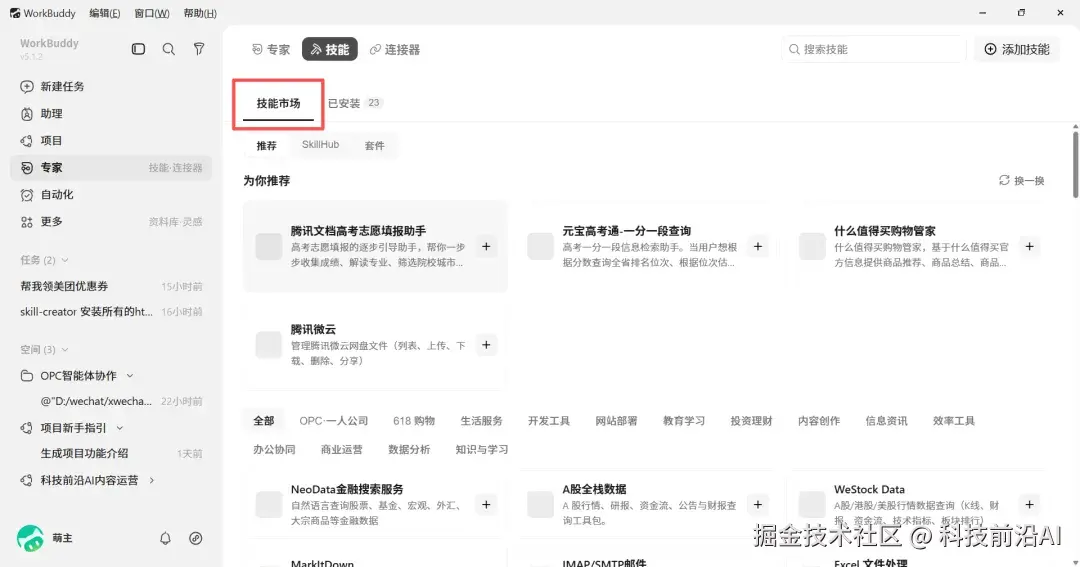Select the 技能市场 tab
Image resolution: width=1080 pixels, height=567 pixels.
point(278,103)
